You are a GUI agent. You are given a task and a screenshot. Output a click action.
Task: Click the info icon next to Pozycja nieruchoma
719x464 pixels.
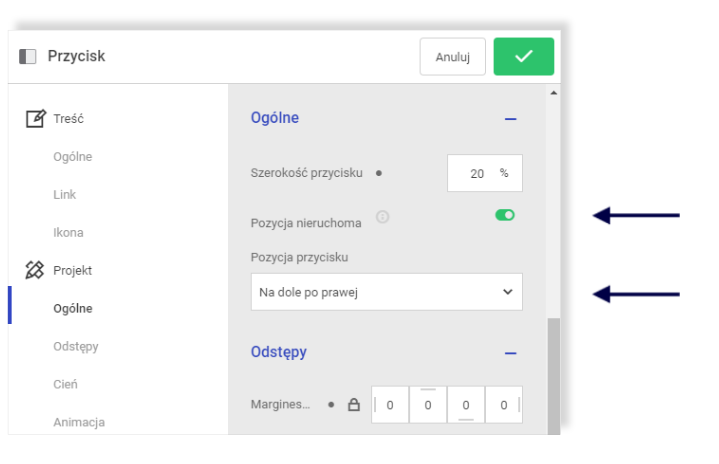(x=382, y=216)
